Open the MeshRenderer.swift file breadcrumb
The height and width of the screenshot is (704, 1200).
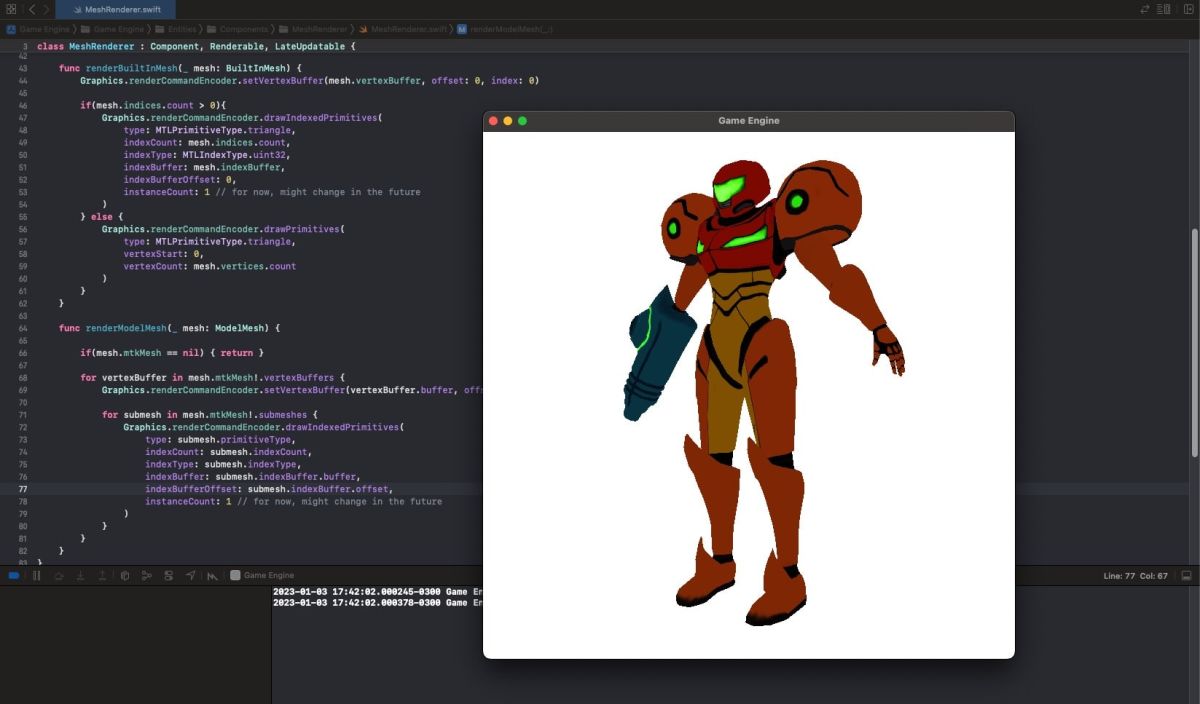pos(402,29)
